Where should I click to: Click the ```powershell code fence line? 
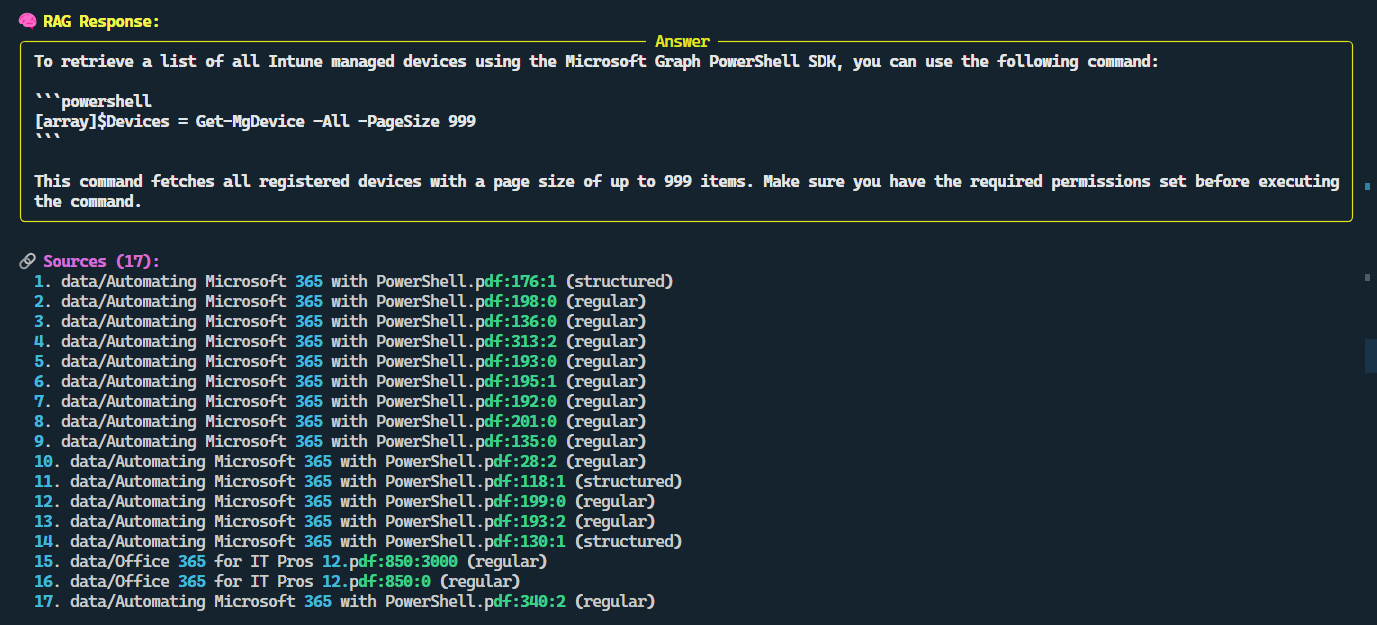click(x=93, y=101)
